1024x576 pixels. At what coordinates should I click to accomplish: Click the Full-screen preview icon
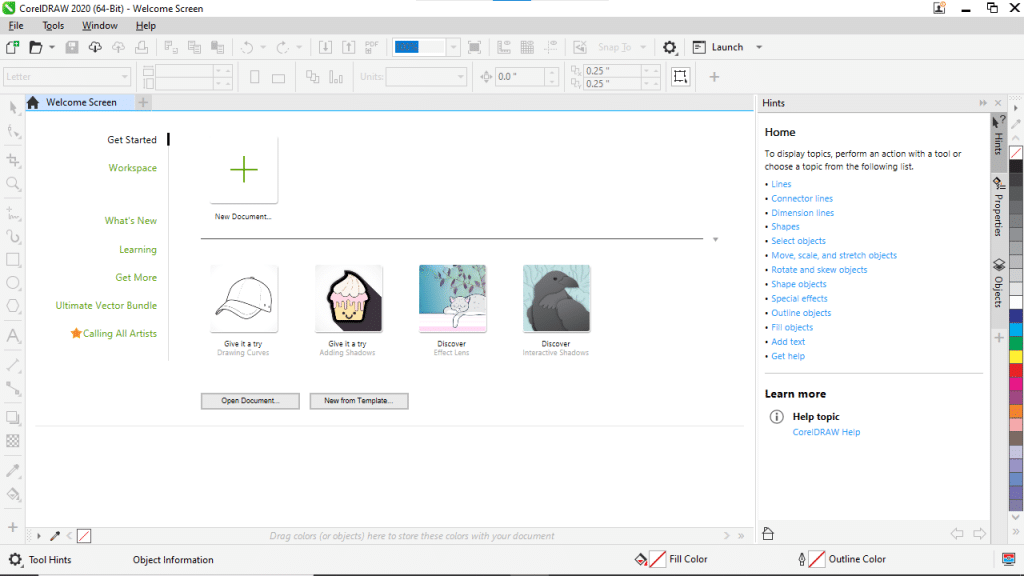pos(475,47)
